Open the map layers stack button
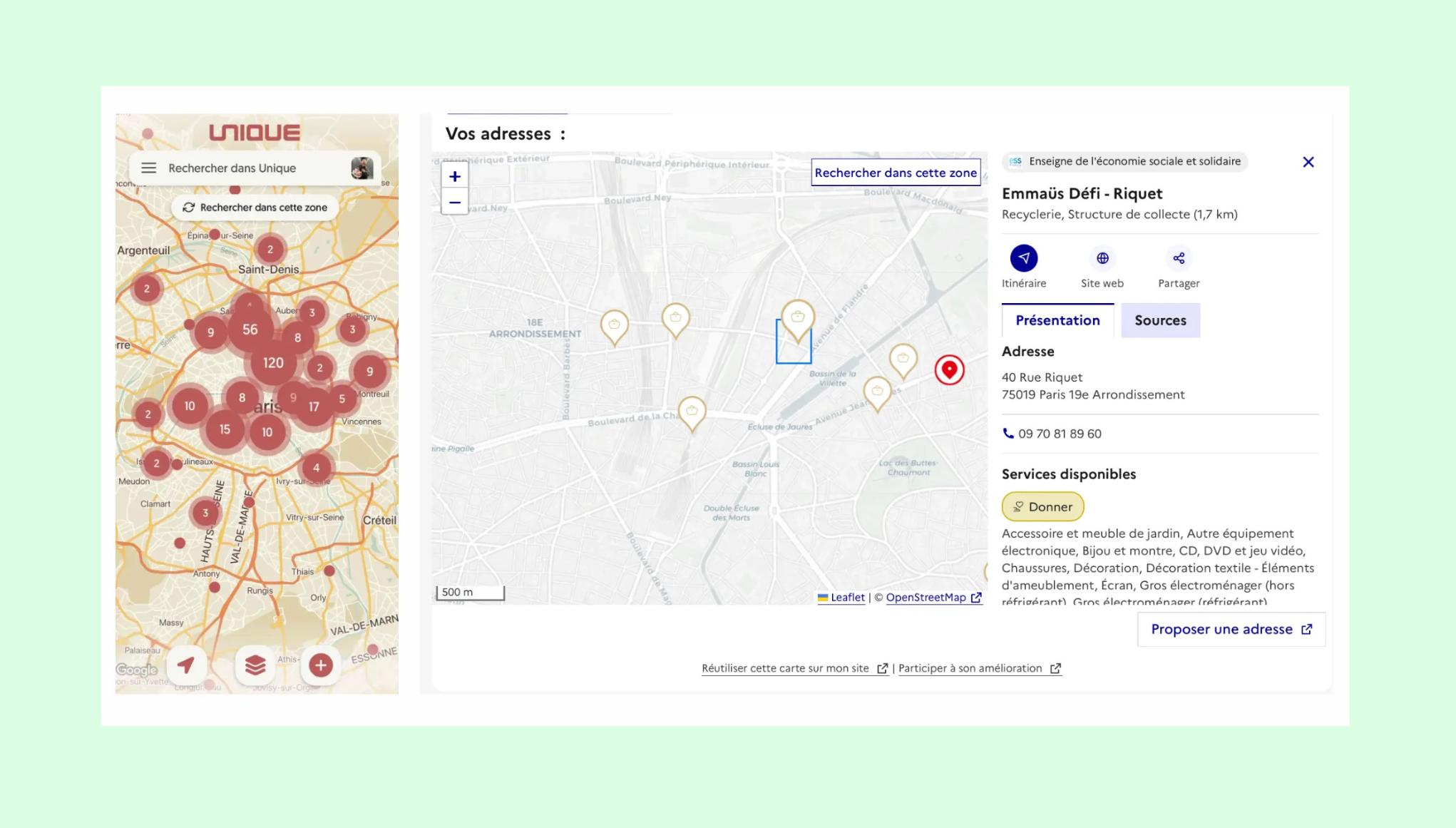Viewport: 1456px width, 828px height. pyautogui.click(x=255, y=665)
